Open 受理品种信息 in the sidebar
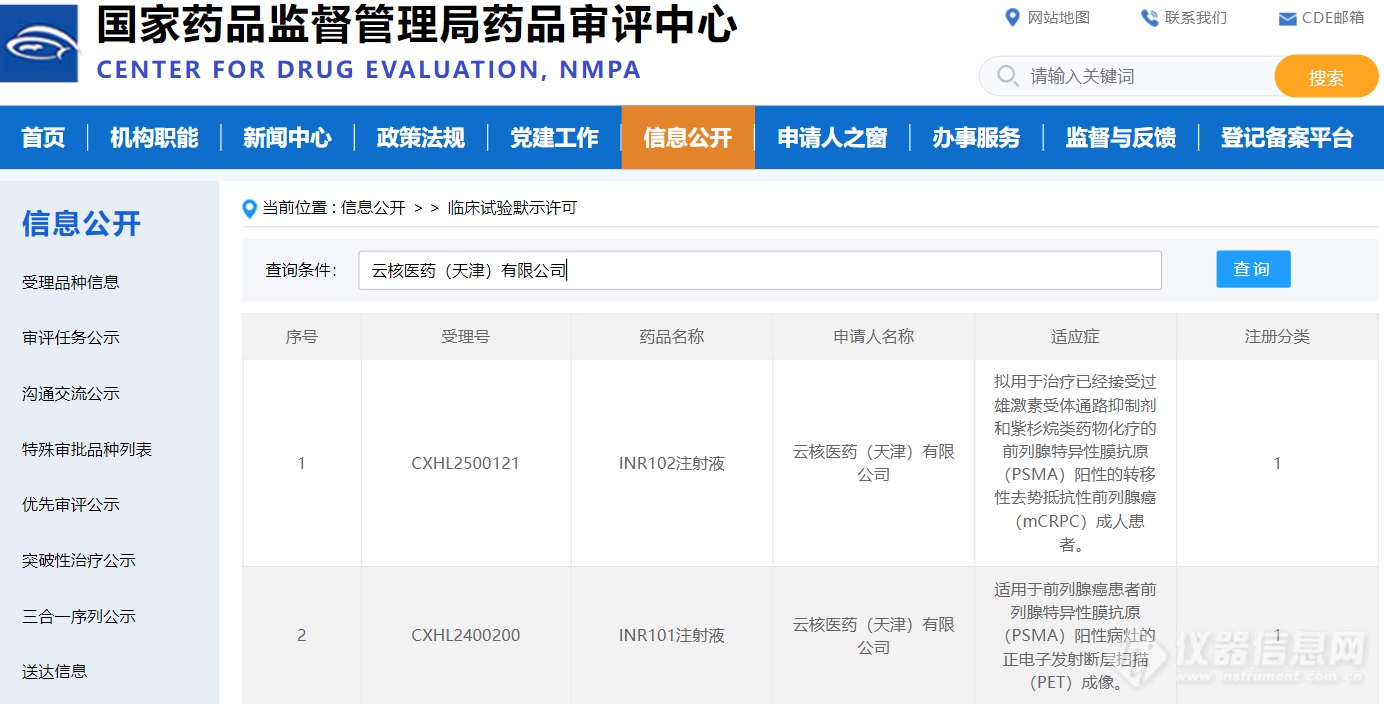Screen dimensions: 1384x704 (x=71, y=282)
